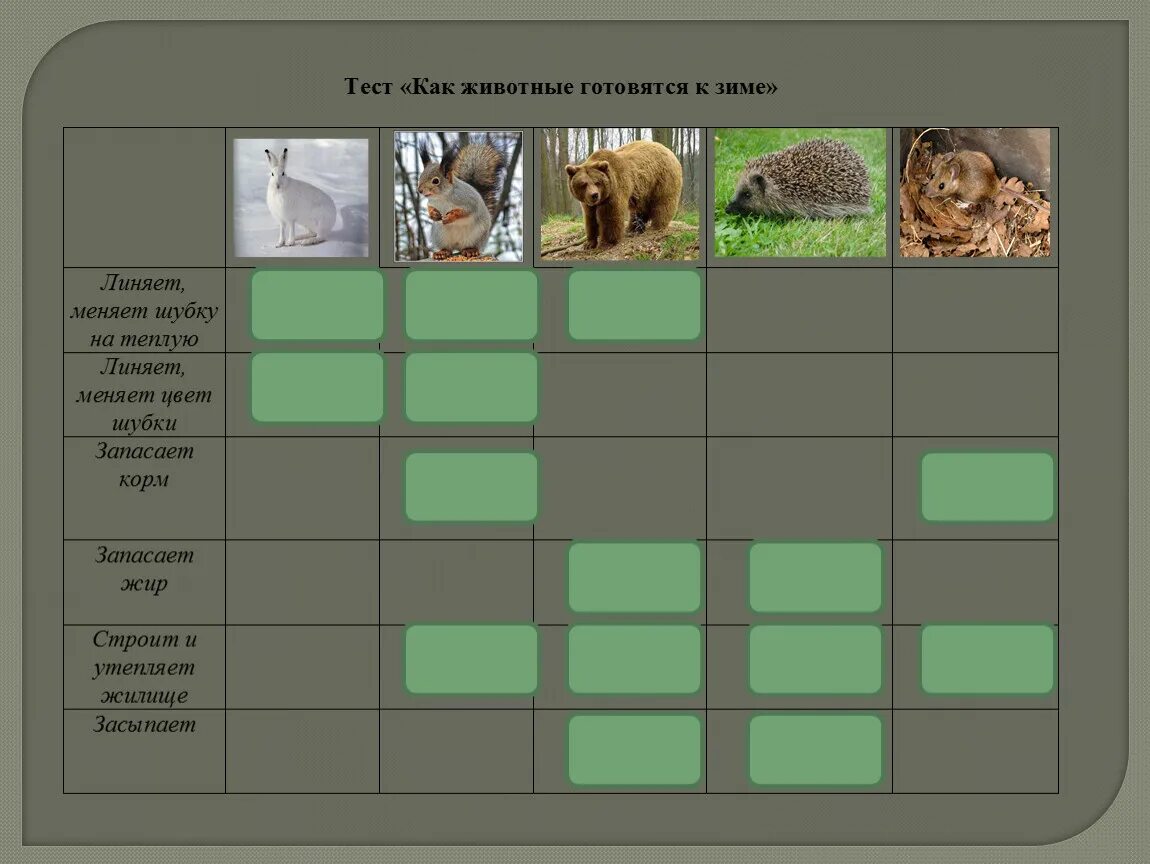Reveal hare cell in 'меняет шубку на теплую' row
Viewport: 1150px width, 864px height.
[x=318, y=305]
